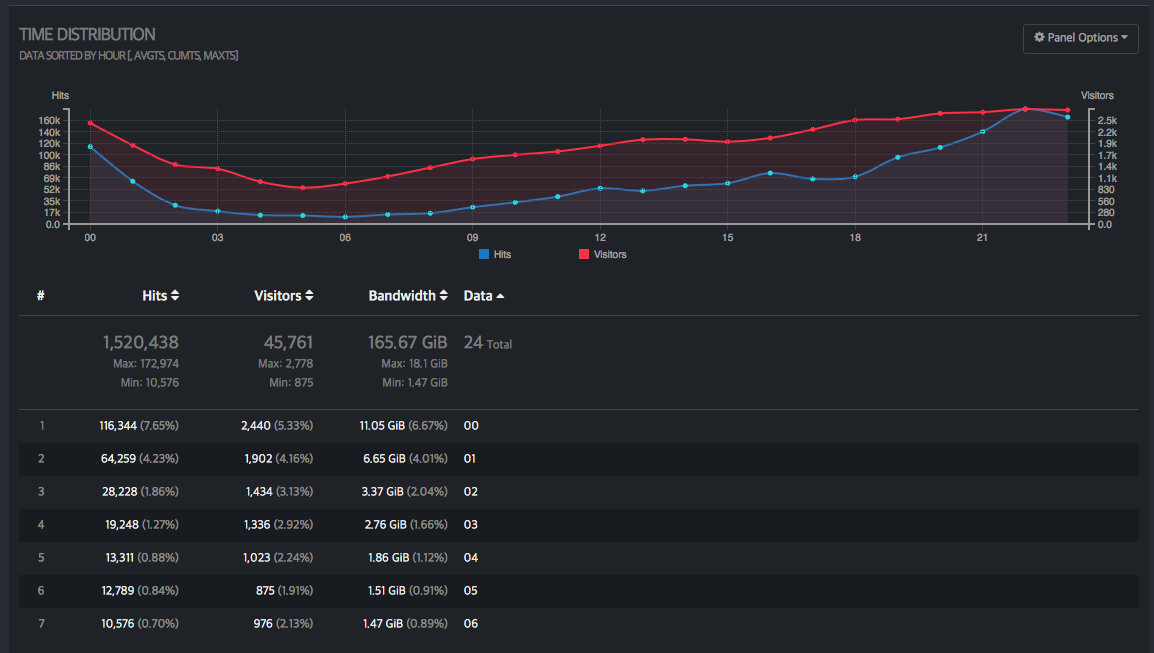This screenshot has width=1154, height=653.
Task: Click the Hits data point at hour 00
Action: point(90,147)
